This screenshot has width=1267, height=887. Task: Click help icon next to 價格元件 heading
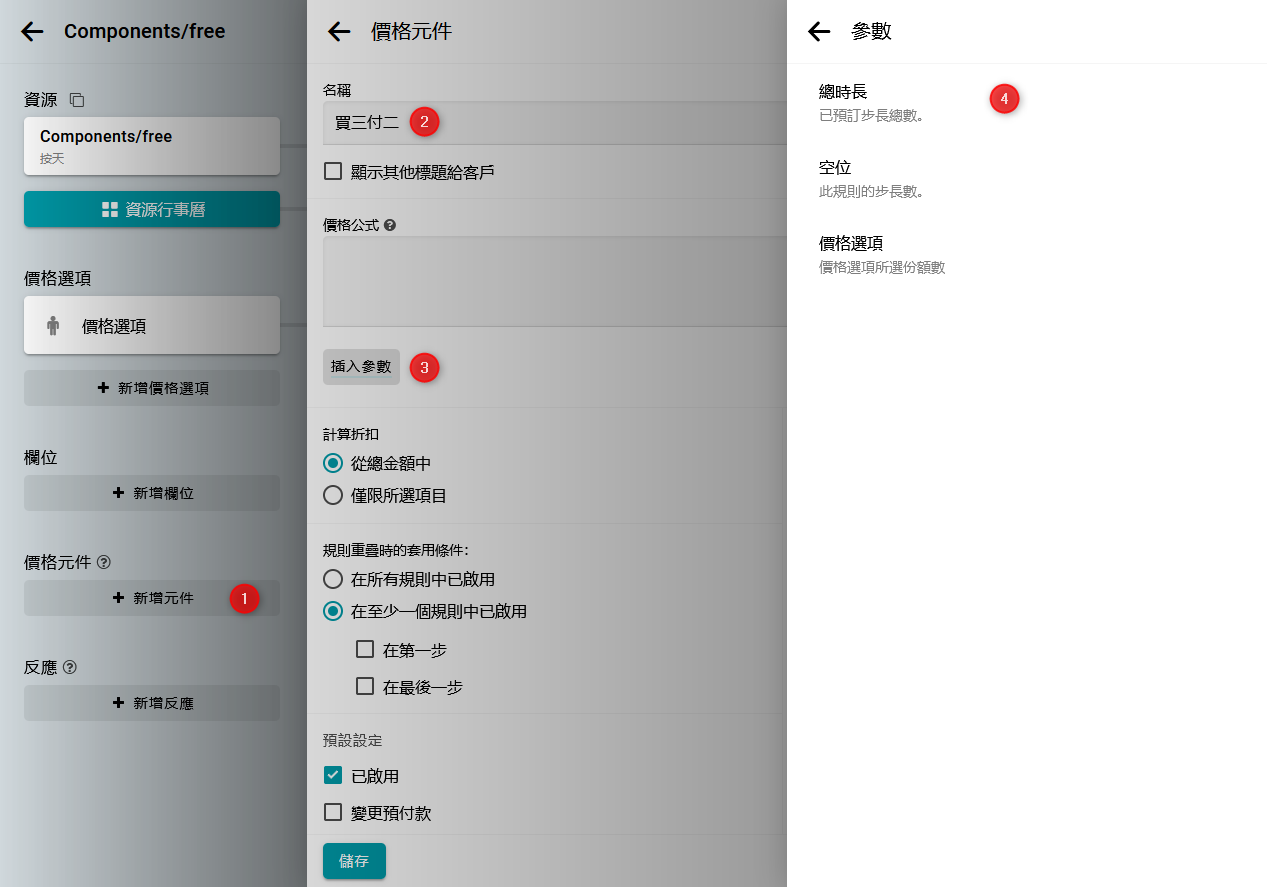[104, 563]
